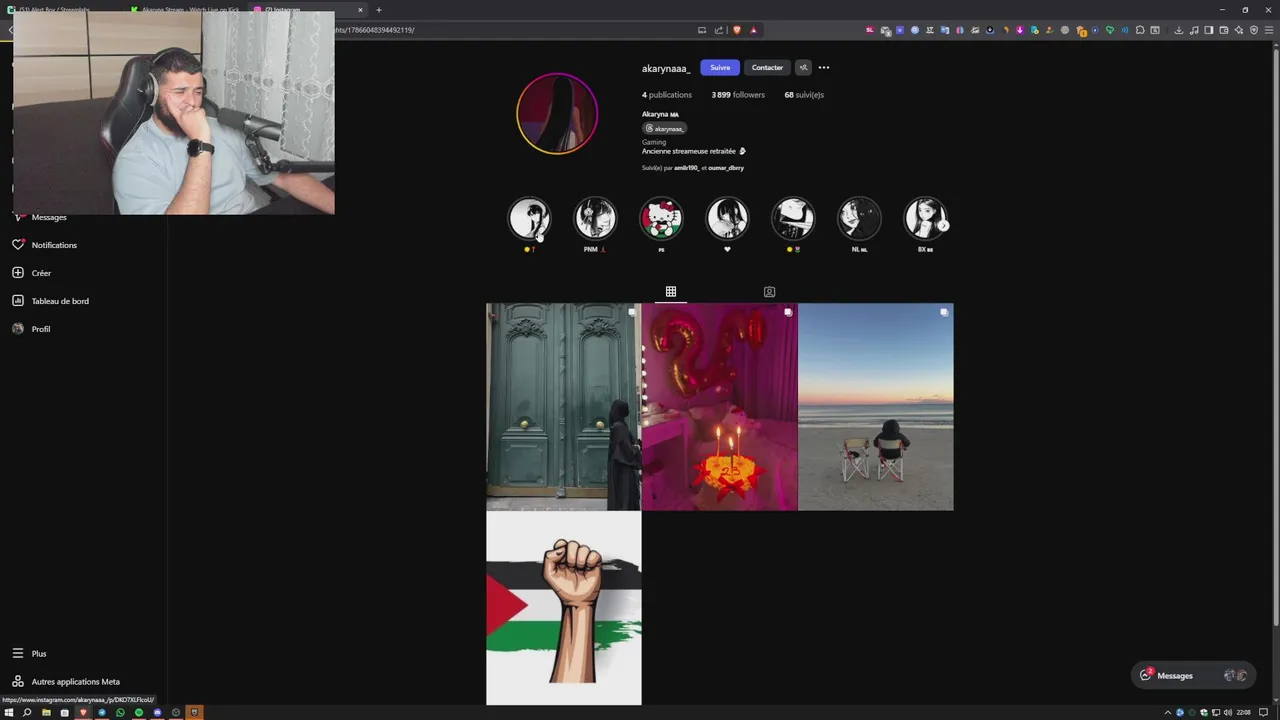Open the amilr190_ mutual follower link

(x=687, y=168)
